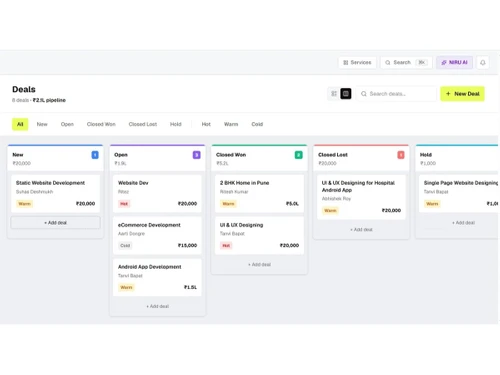Click Warm tag on Hospital Android App deal
This screenshot has width=500, height=375.
(330, 211)
